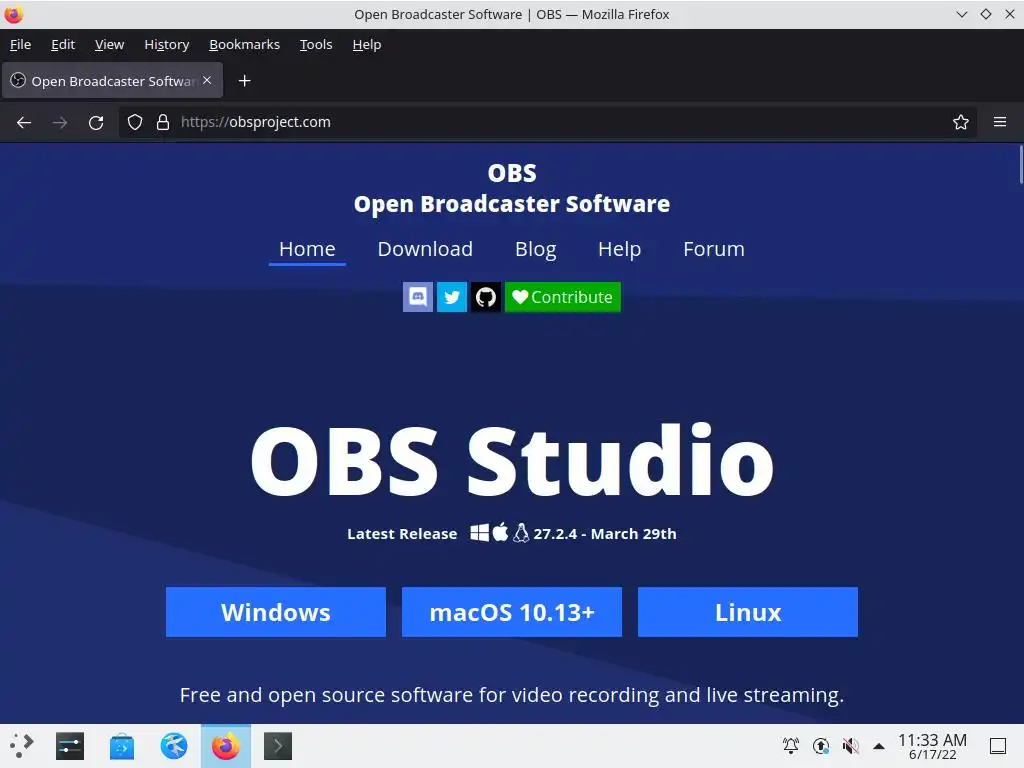Open the OBS GitHub icon link
This screenshot has height=768, width=1024.
pyautogui.click(x=485, y=297)
